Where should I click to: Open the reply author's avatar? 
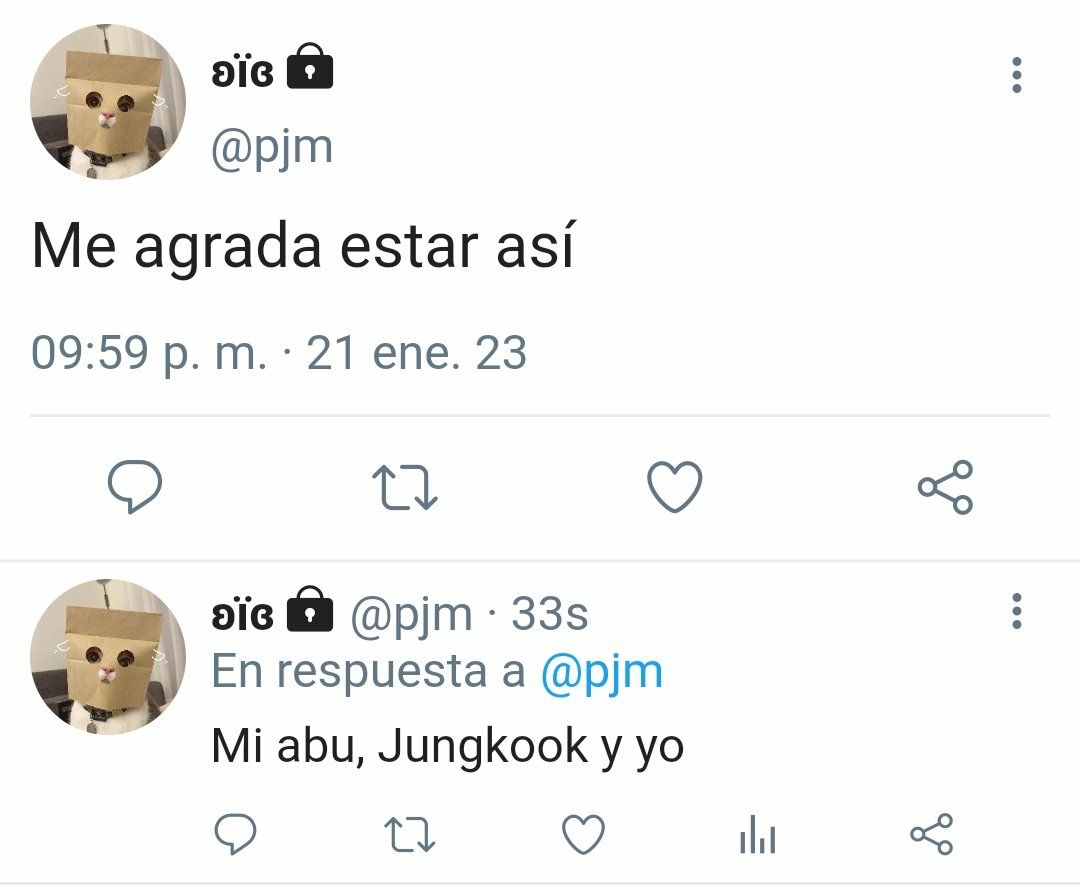pyautogui.click(x=108, y=657)
